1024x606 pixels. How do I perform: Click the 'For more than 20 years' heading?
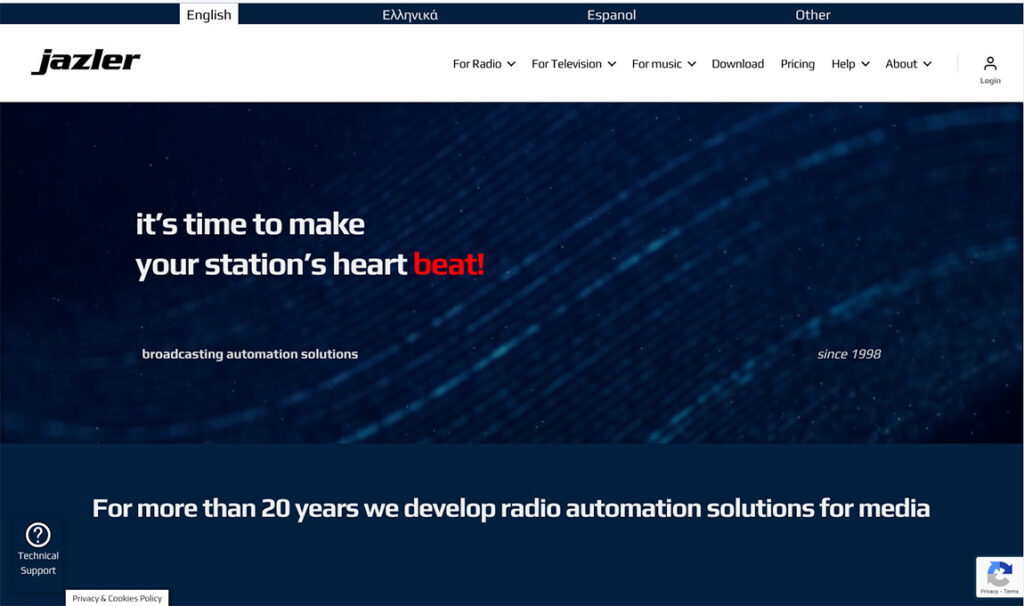pyautogui.click(x=511, y=508)
